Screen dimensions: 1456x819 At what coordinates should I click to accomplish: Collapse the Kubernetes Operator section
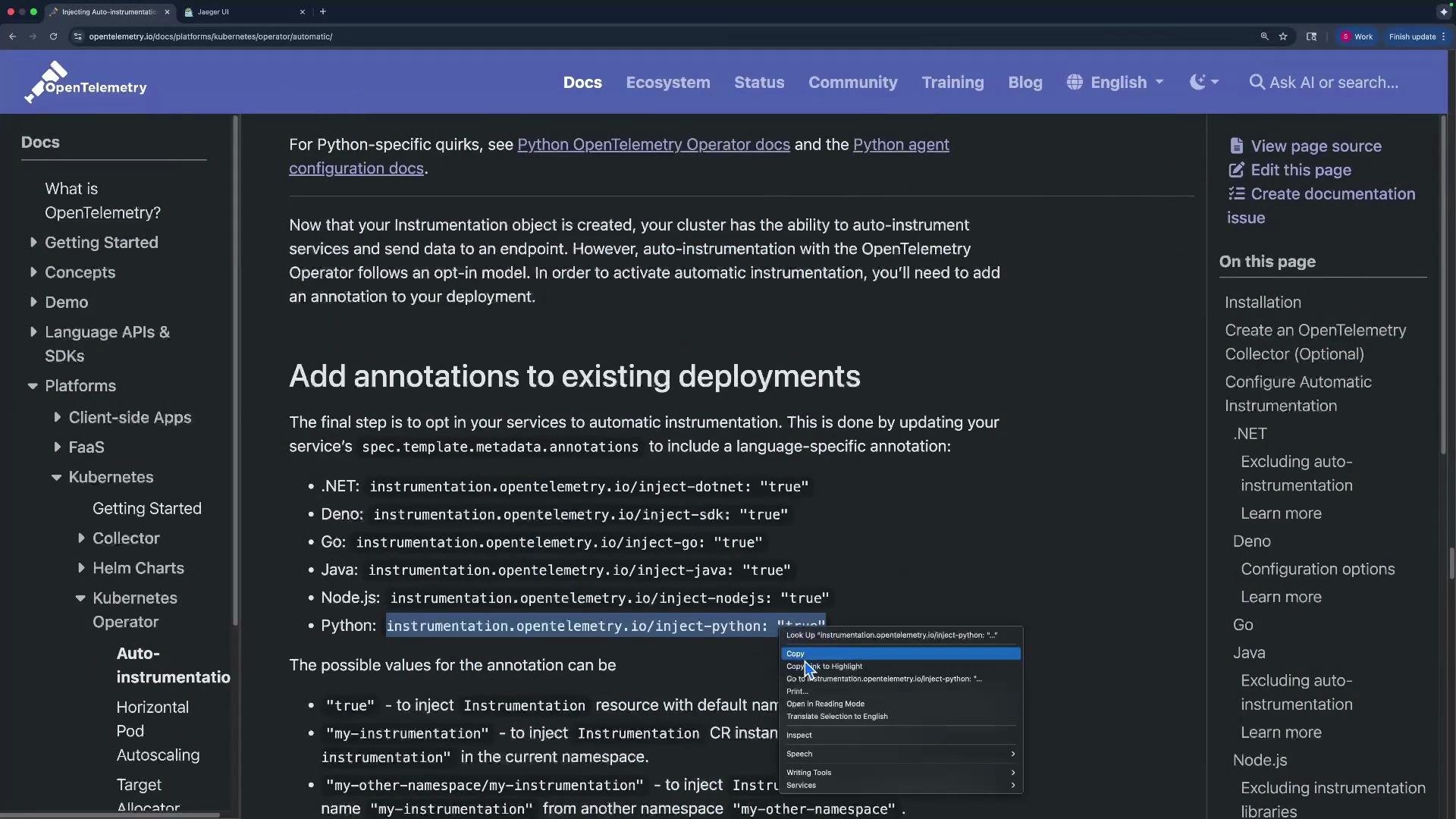(x=80, y=598)
